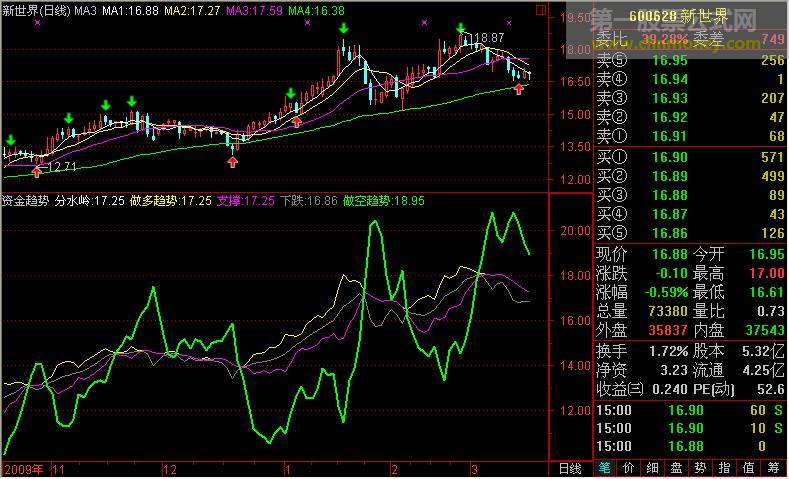Image resolution: width=789 pixels, height=479 pixels.
Task: Click the 现价 16.88 value
Action: coord(670,254)
